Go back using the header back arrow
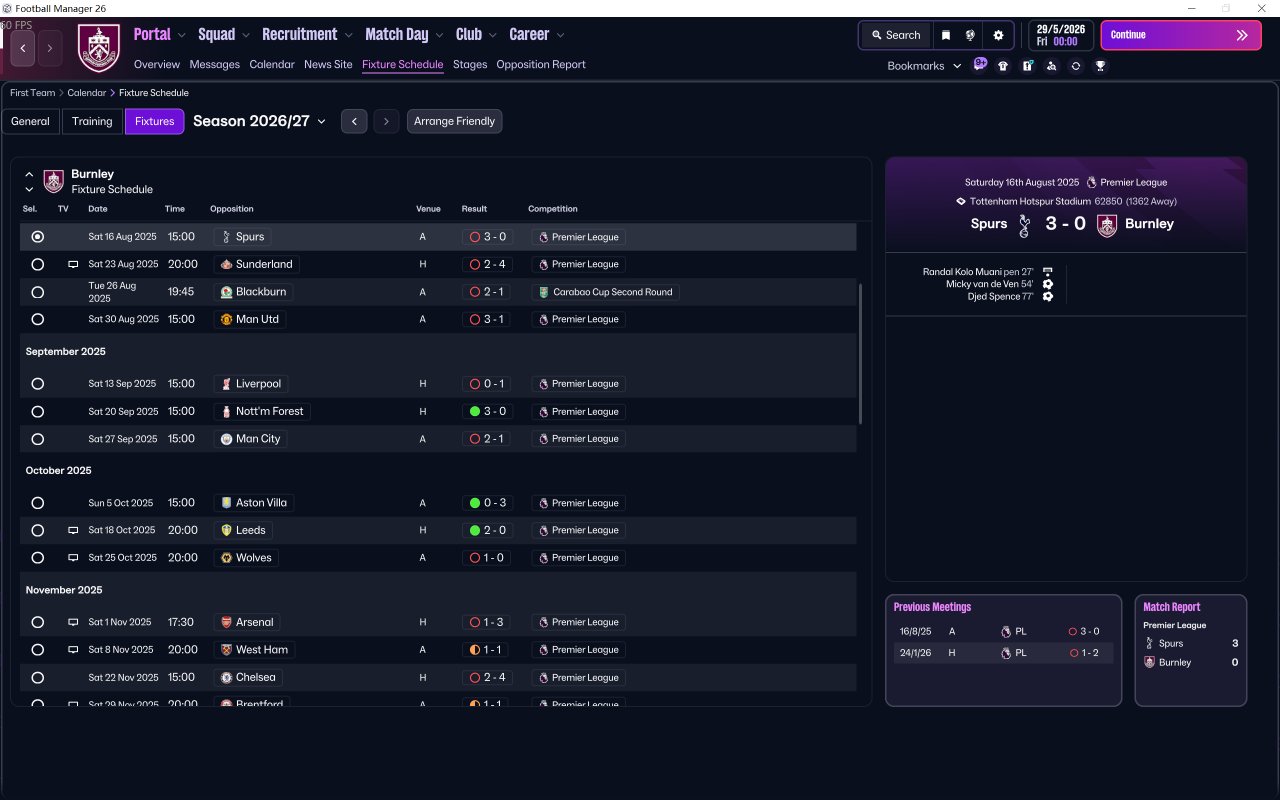 point(23,48)
